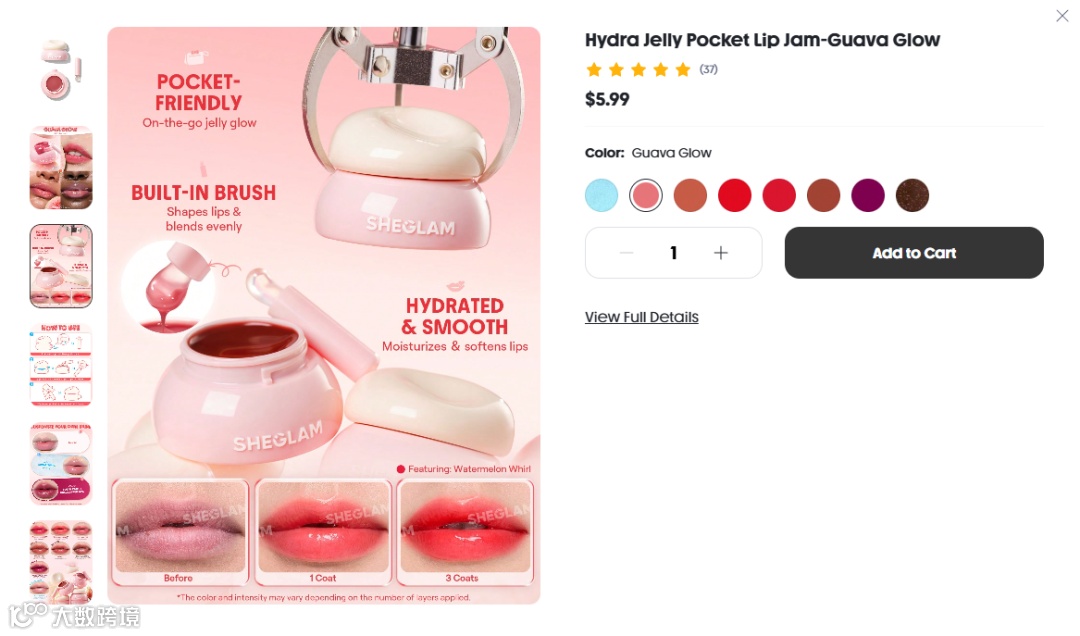The height and width of the screenshot is (636, 1080).
Task: Pick the rust brown color swatch
Action: tap(823, 195)
